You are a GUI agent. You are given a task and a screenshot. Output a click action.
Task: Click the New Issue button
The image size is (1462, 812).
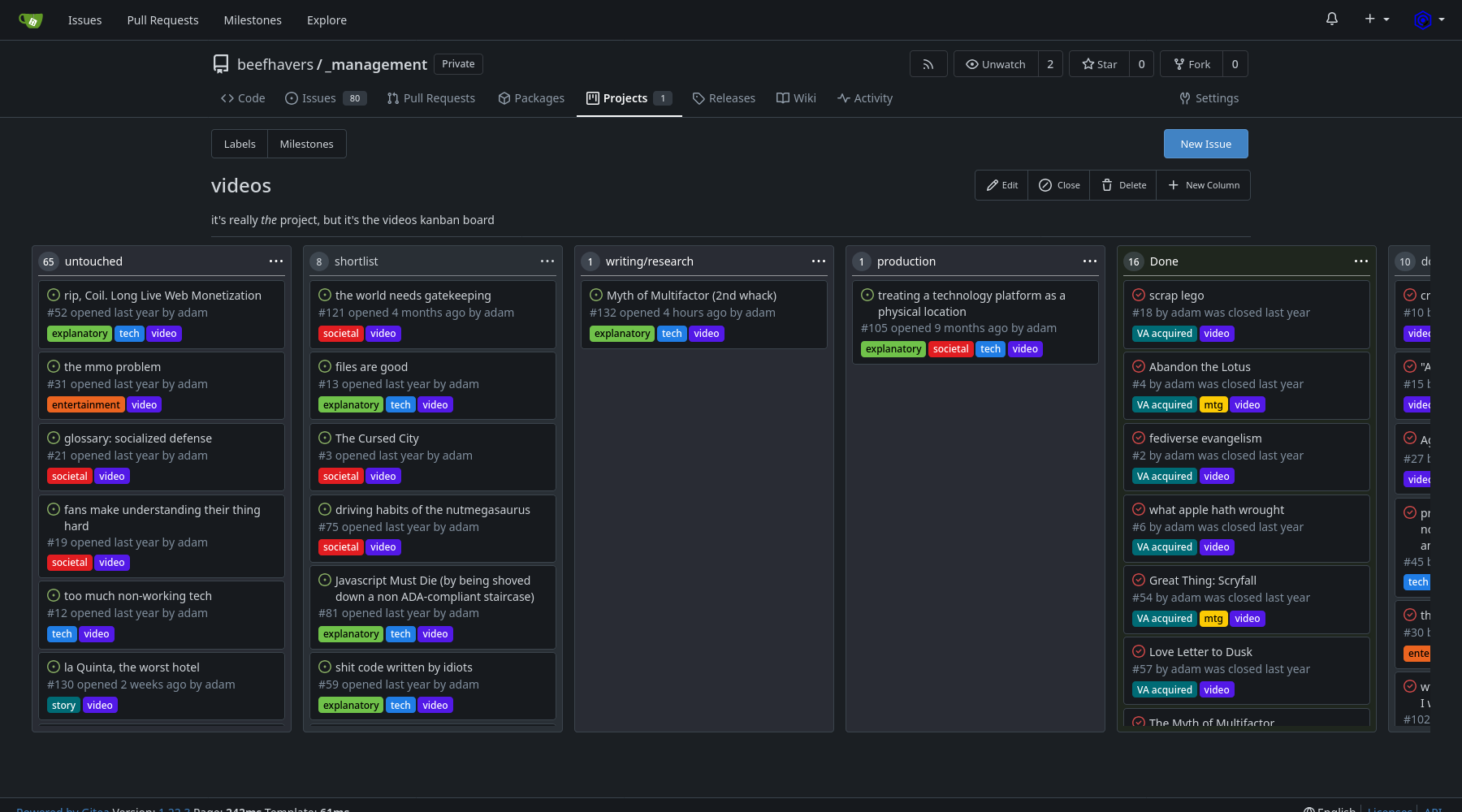[1205, 144]
